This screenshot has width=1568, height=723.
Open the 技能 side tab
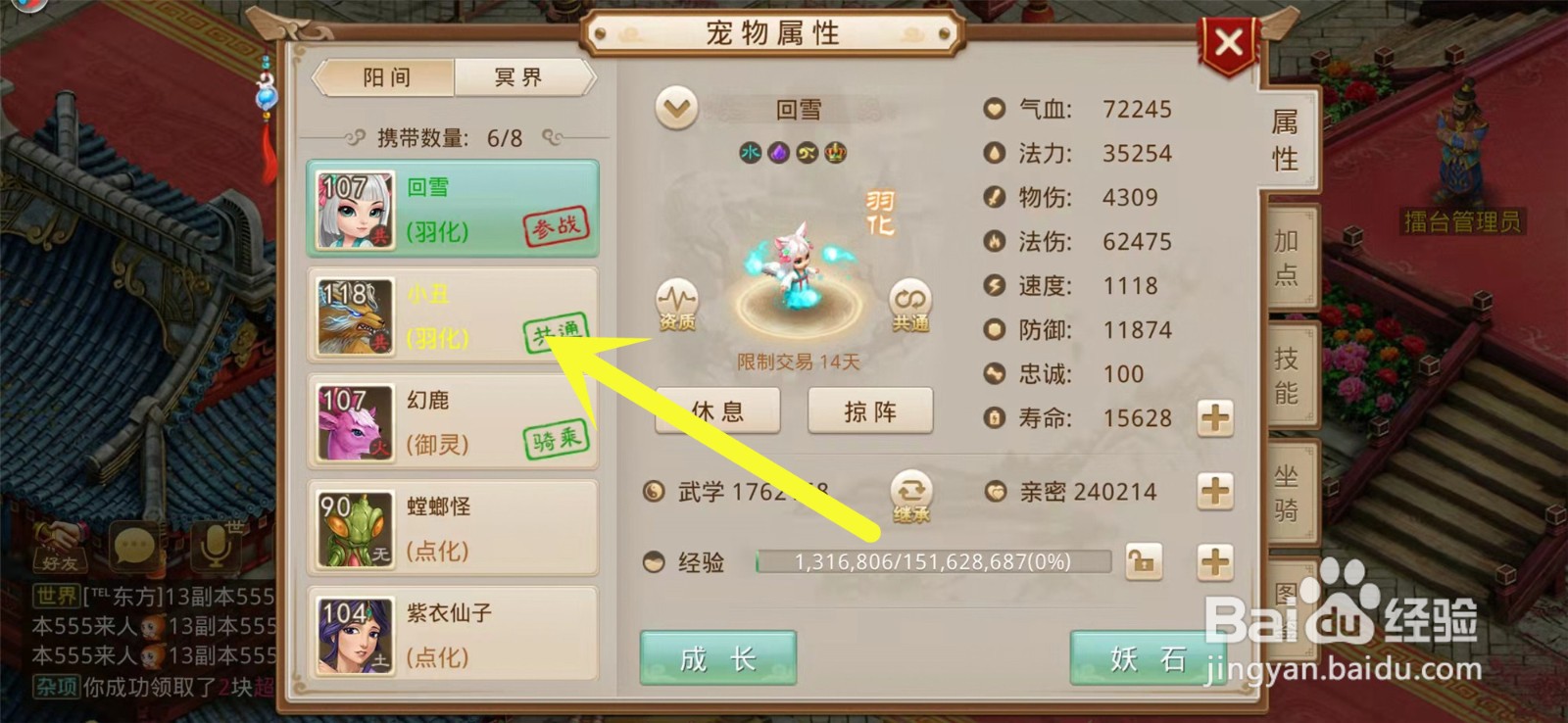(1287, 375)
